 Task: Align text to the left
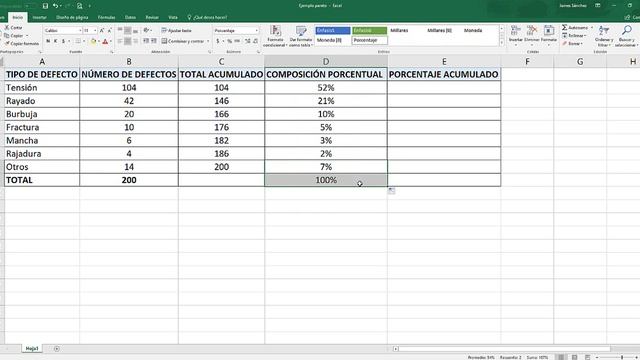pos(120,41)
